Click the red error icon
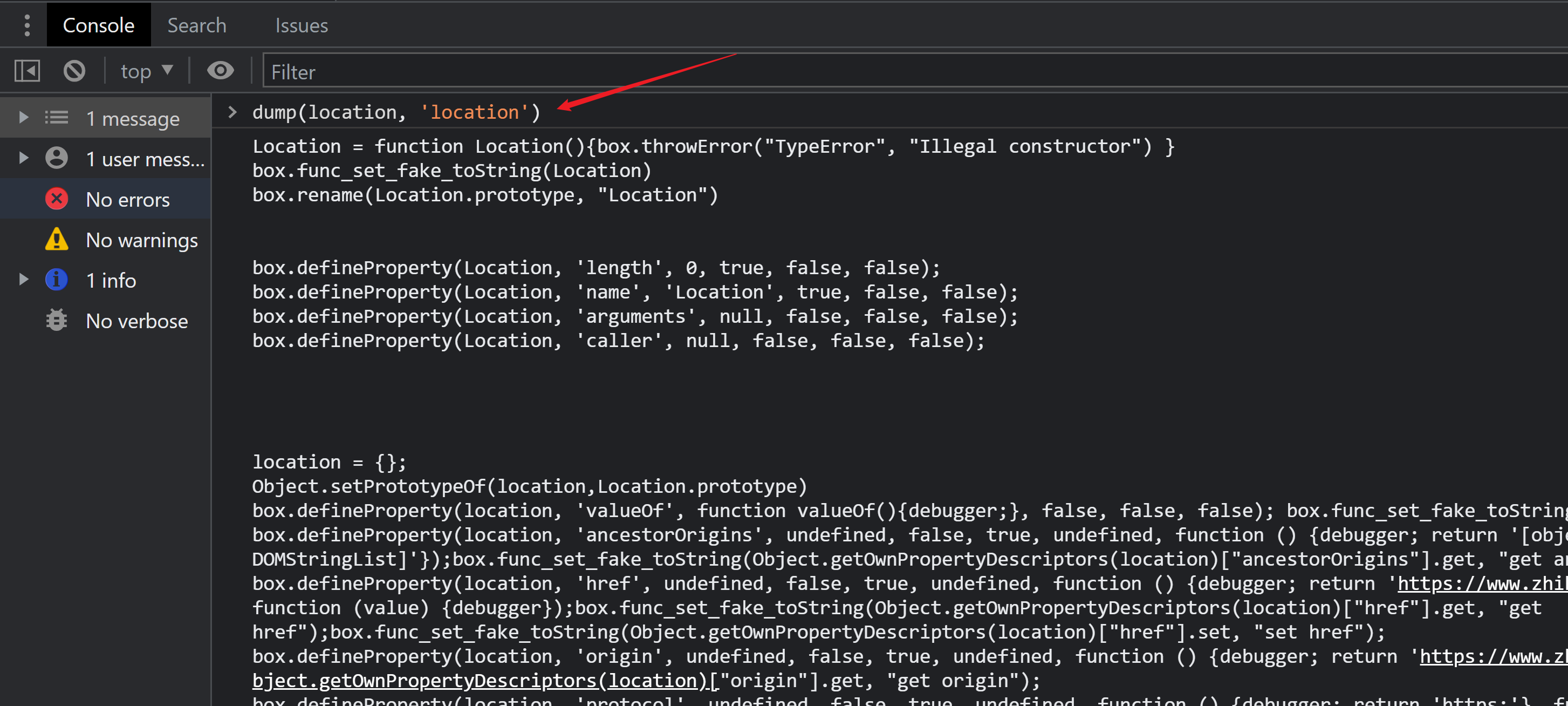1568x706 pixels. pyautogui.click(x=57, y=199)
